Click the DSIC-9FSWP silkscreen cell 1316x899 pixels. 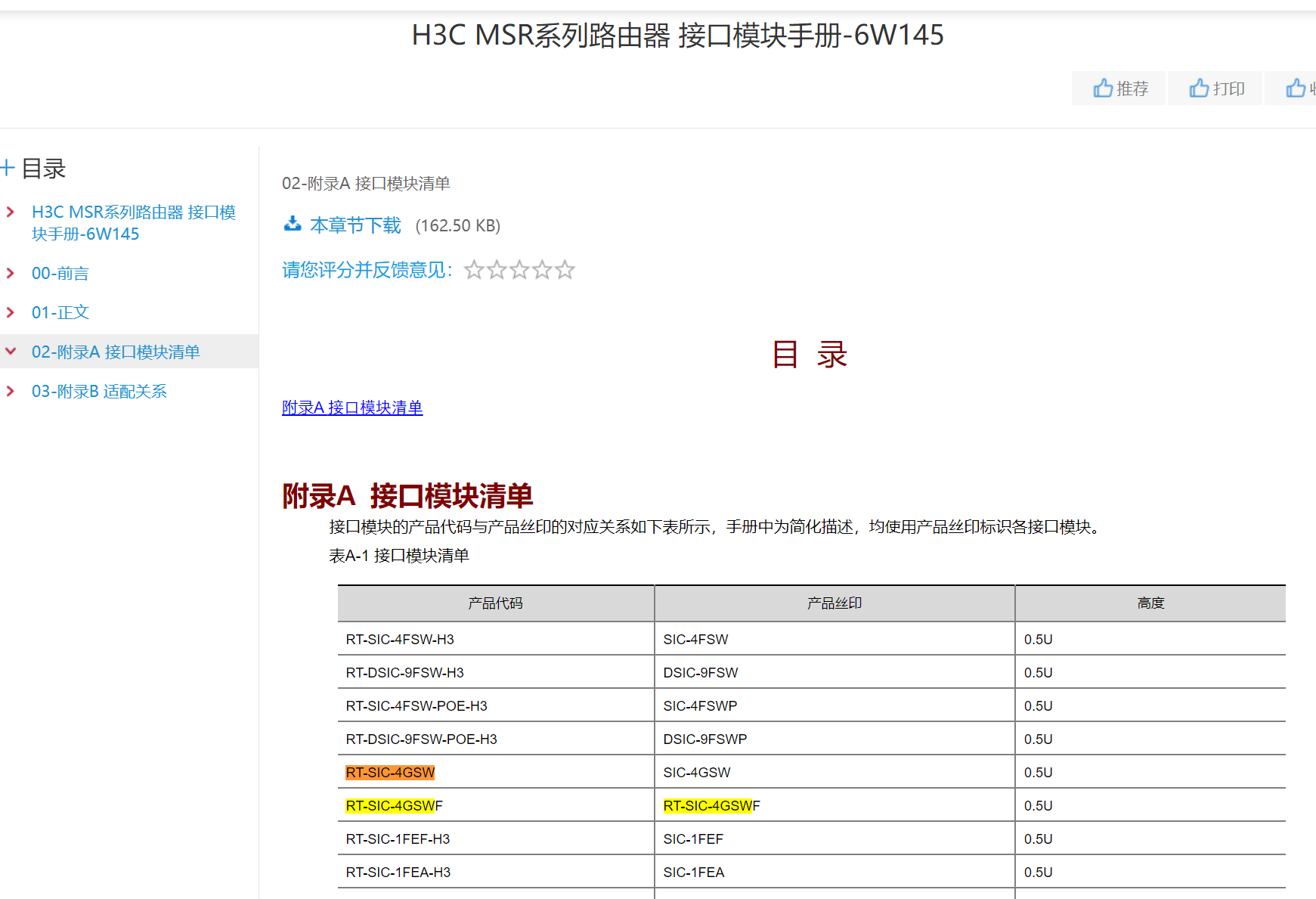tap(834, 739)
